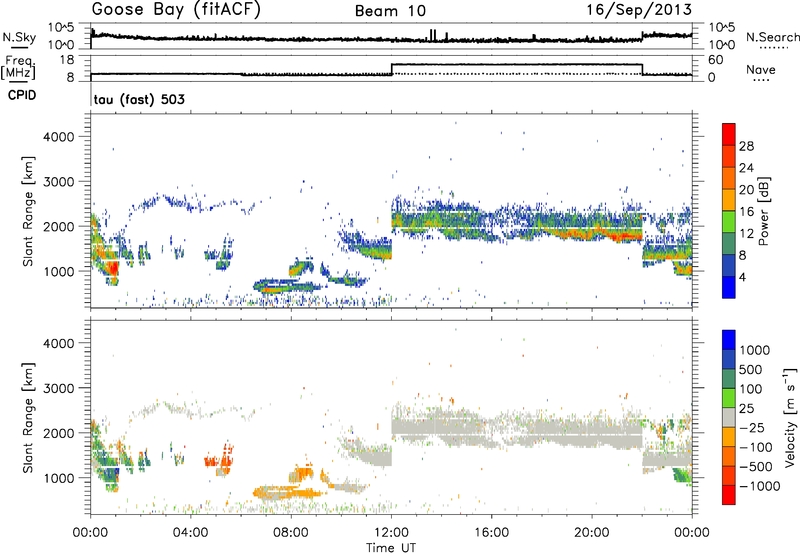Click the "-500" value on velocity color bar
The height and width of the screenshot is (554, 800).
pos(755,467)
